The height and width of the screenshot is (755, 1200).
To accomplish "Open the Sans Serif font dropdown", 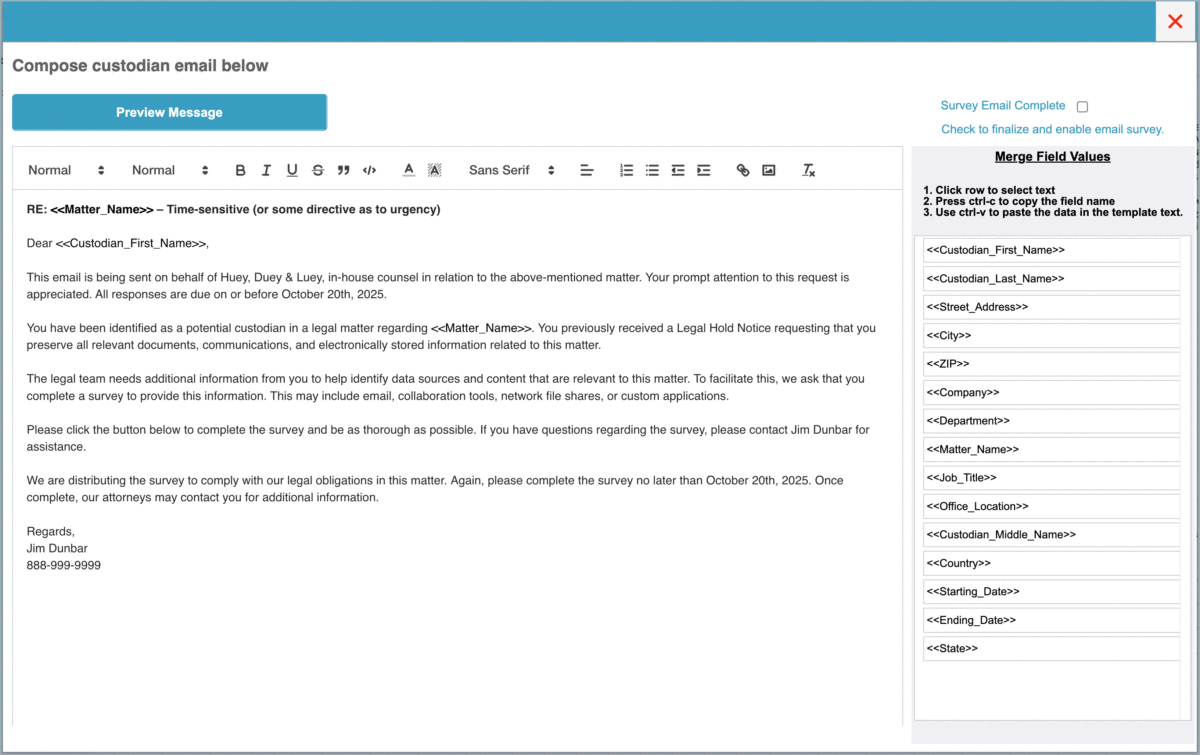I will [511, 170].
